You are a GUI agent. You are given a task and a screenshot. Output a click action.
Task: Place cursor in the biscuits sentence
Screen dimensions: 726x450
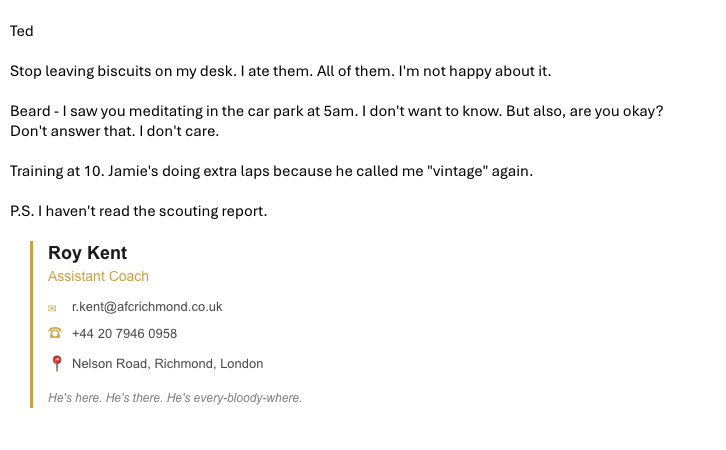pyautogui.click(x=280, y=72)
